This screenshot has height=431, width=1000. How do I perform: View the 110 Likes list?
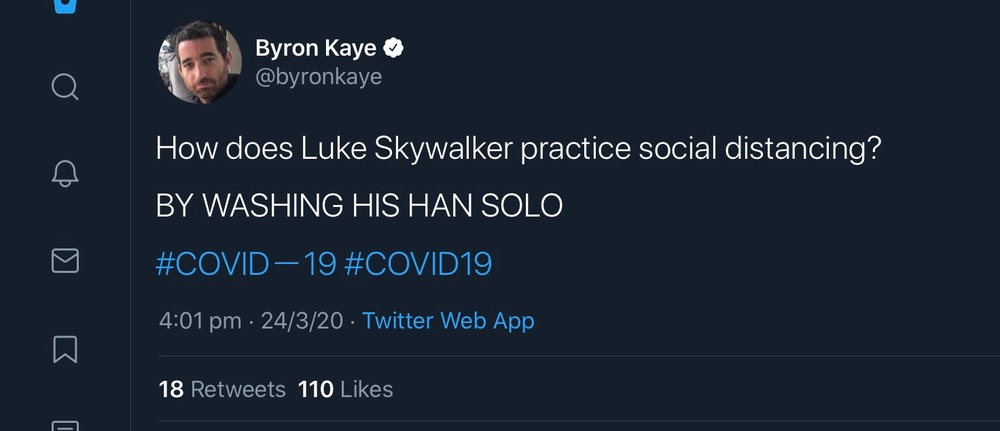(346, 389)
